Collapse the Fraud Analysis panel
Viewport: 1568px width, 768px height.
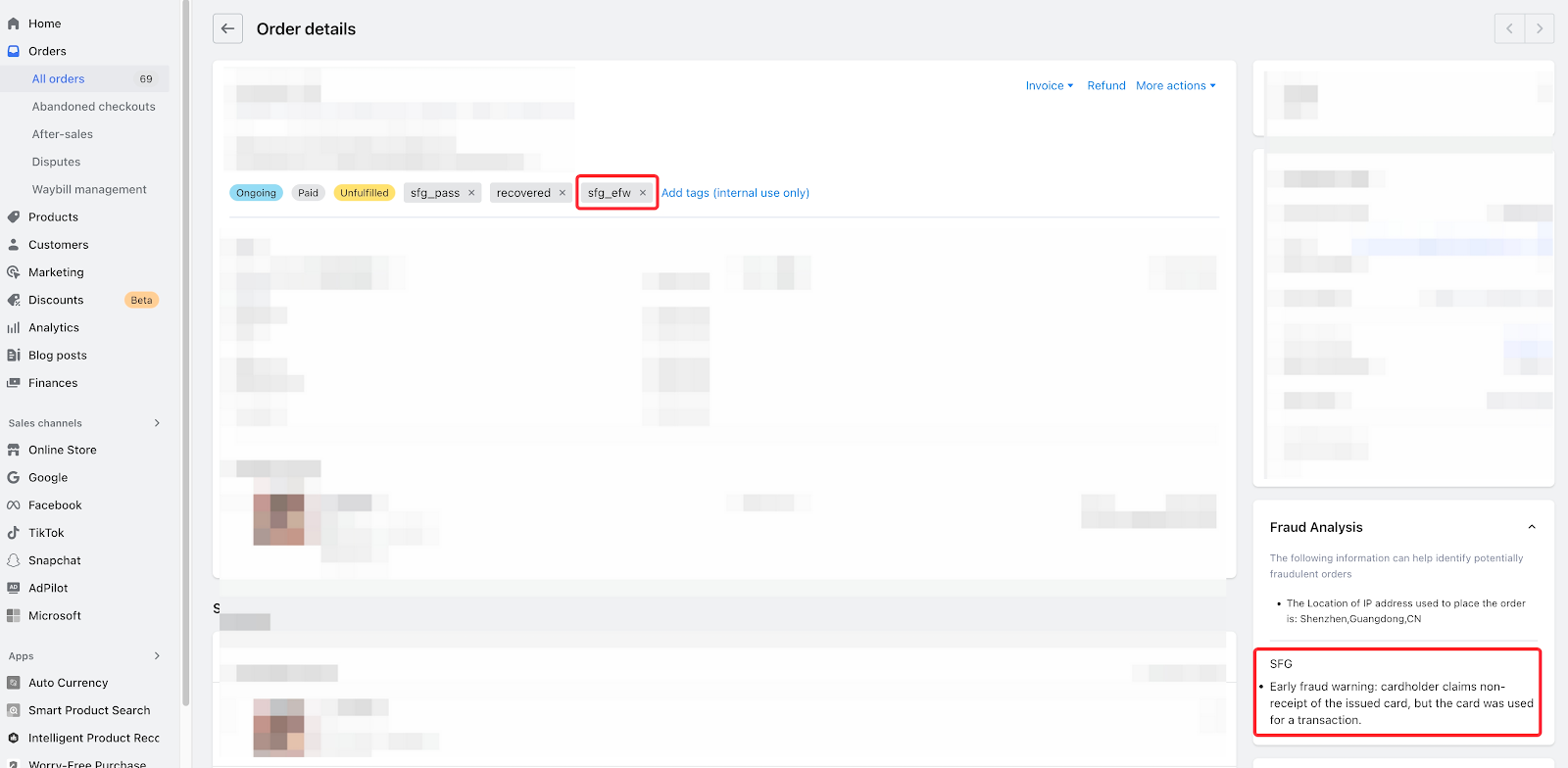tap(1532, 527)
